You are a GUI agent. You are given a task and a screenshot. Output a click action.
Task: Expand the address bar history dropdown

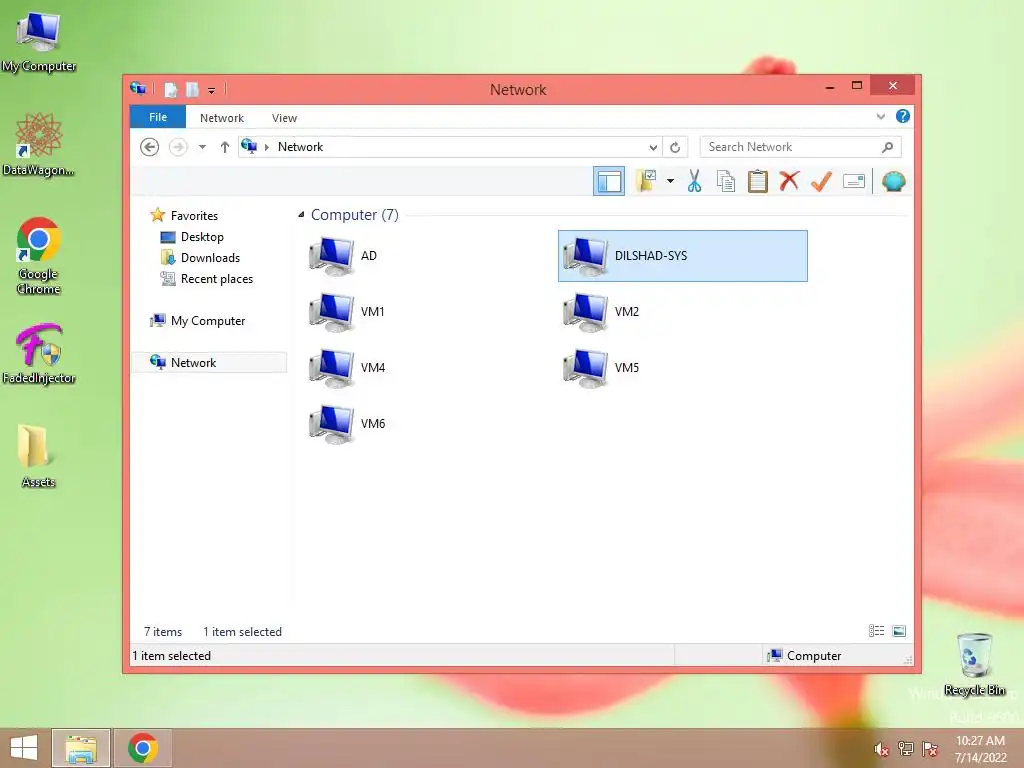pos(653,147)
